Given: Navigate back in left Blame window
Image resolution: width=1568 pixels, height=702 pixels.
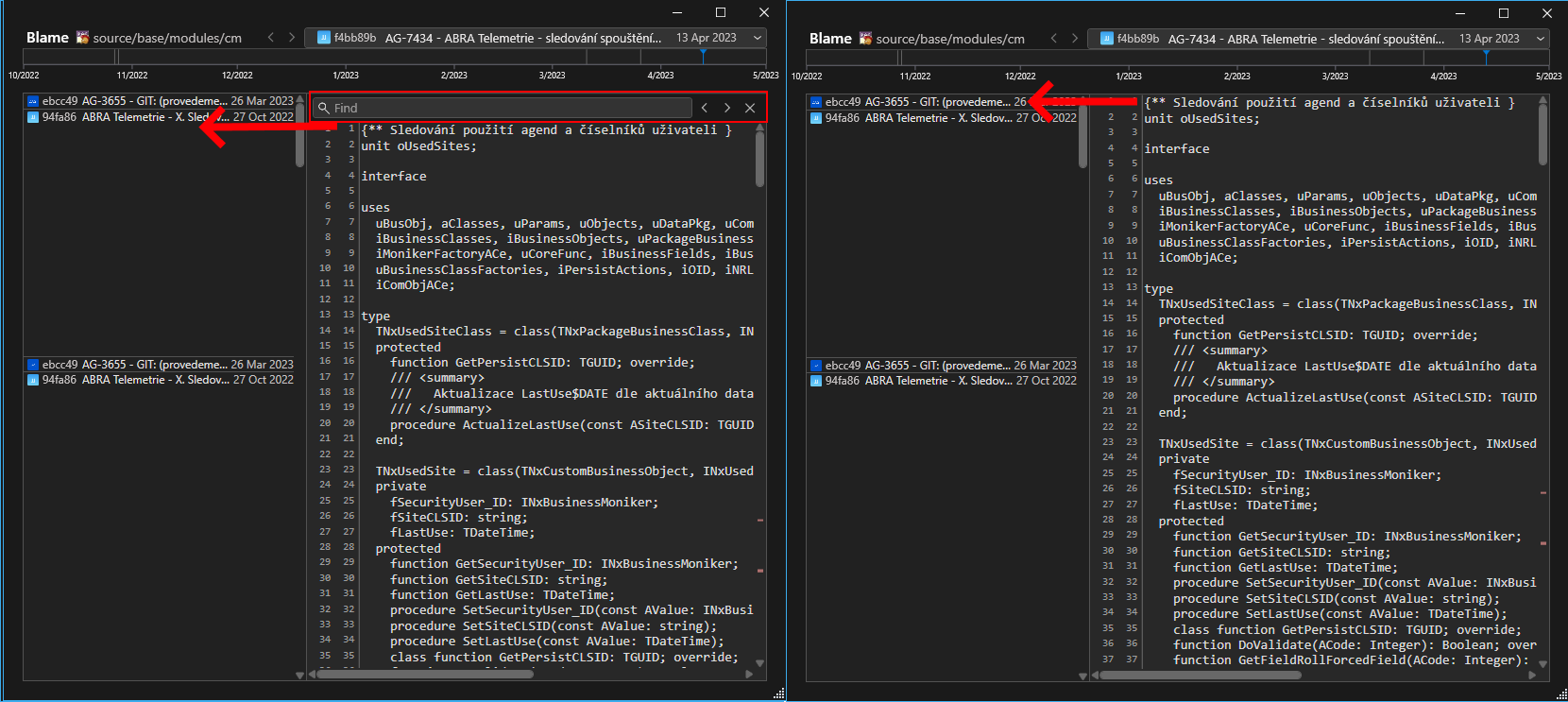Looking at the screenshot, I should click(271, 38).
